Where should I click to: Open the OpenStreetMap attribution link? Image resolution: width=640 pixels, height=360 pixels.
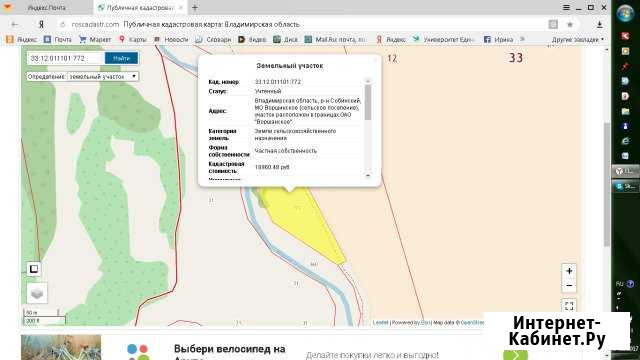(471, 323)
